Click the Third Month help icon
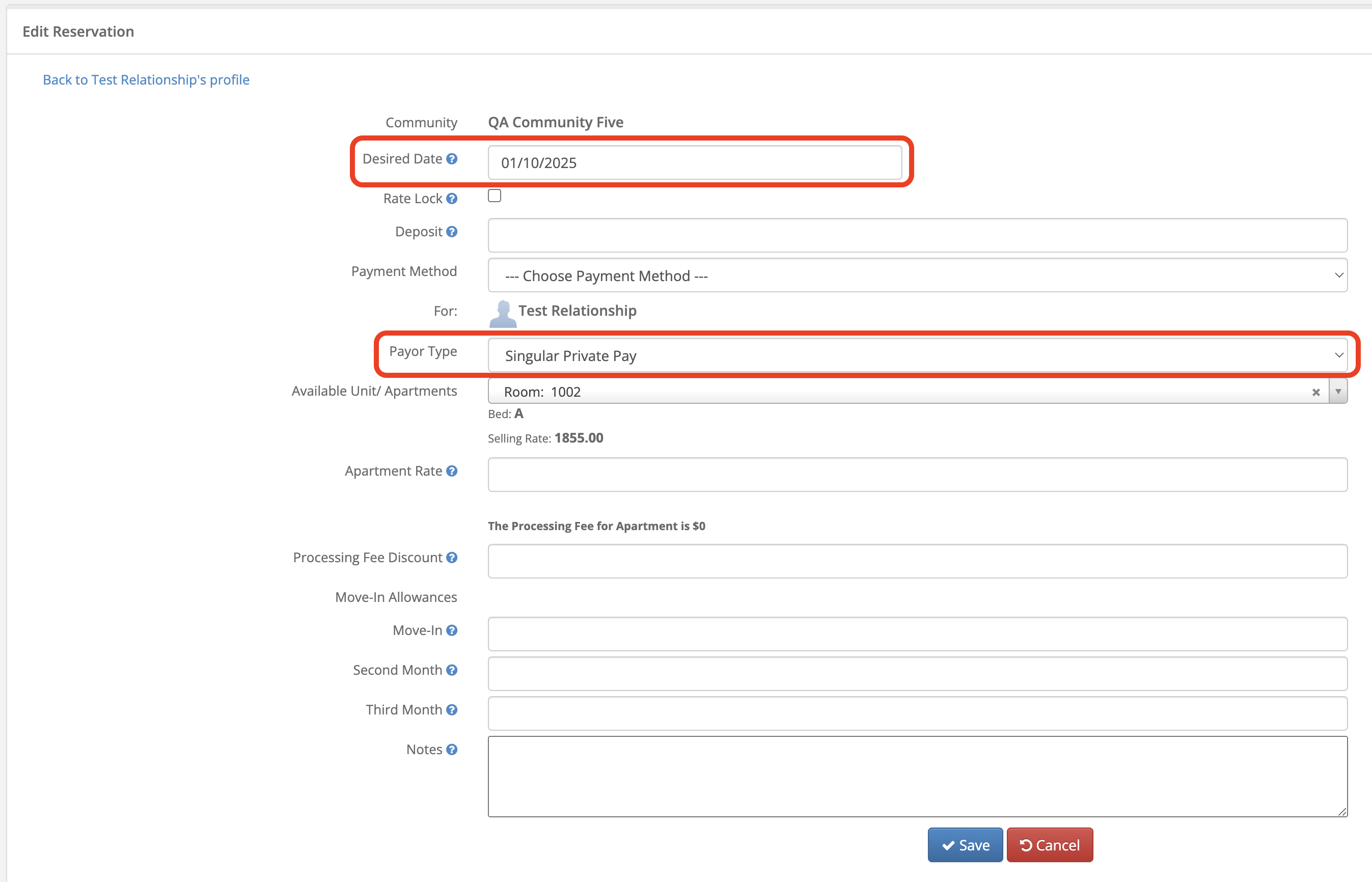Image resolution: width=1372 pixels, height=882 pixels. coord(452,709)
